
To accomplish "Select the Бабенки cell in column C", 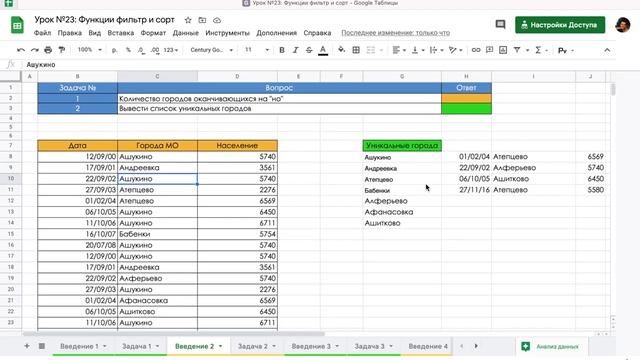I will coord(157,234).
